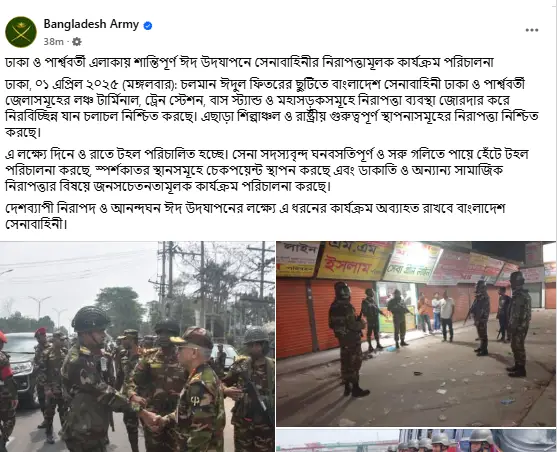Image resolution: width=557 pixels, height=452 pixels.
Task: Open the 38m post timestamp link
Action: (x=53, y=42)
